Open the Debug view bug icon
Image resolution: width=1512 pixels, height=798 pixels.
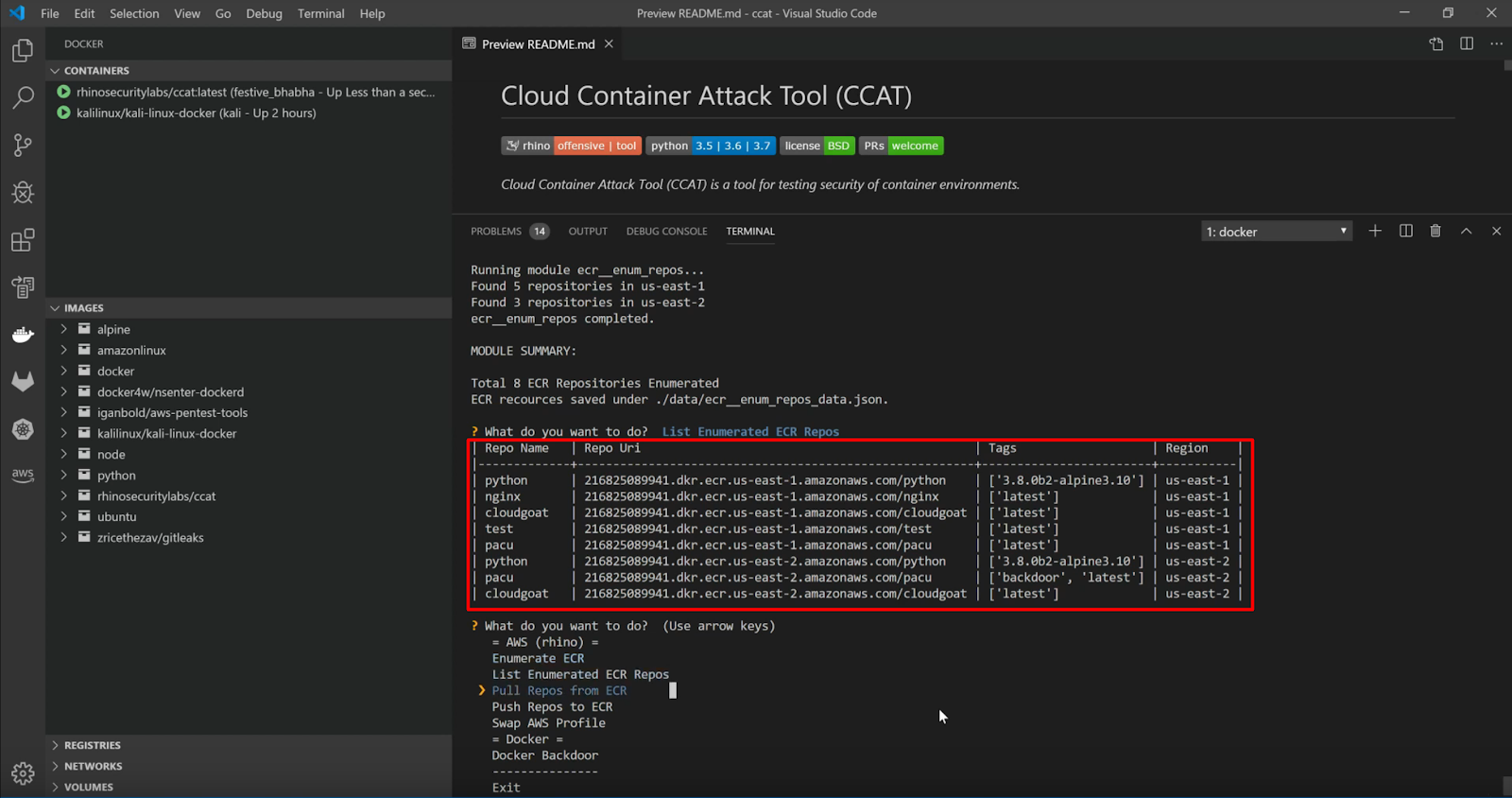[x=23, y=192]
